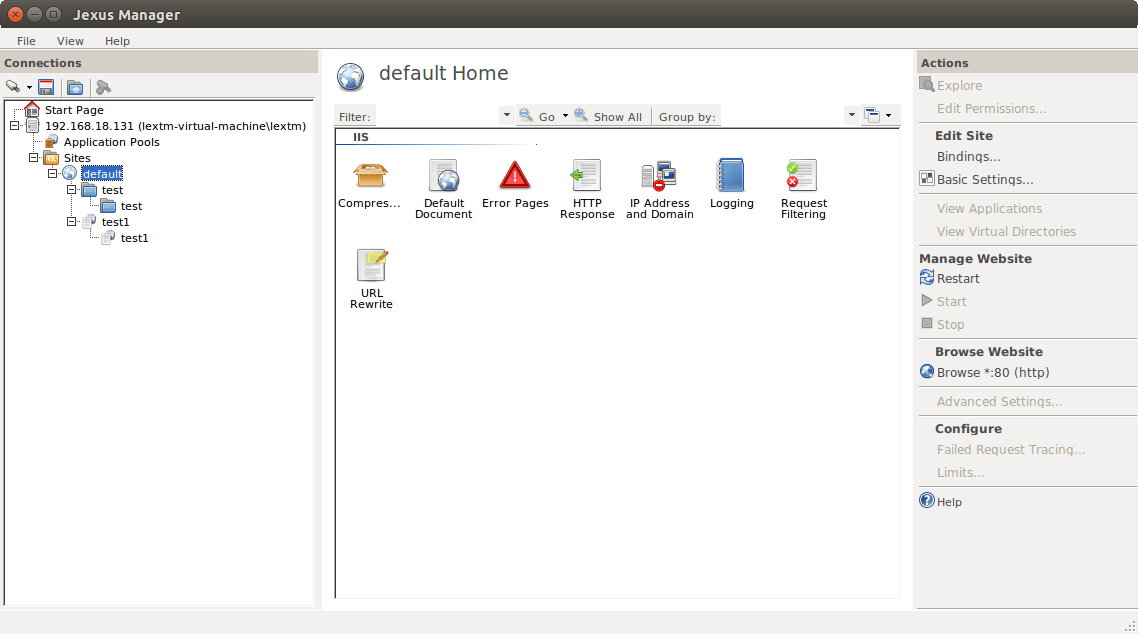Collapse the parent test folder node

tap(71, 189)
